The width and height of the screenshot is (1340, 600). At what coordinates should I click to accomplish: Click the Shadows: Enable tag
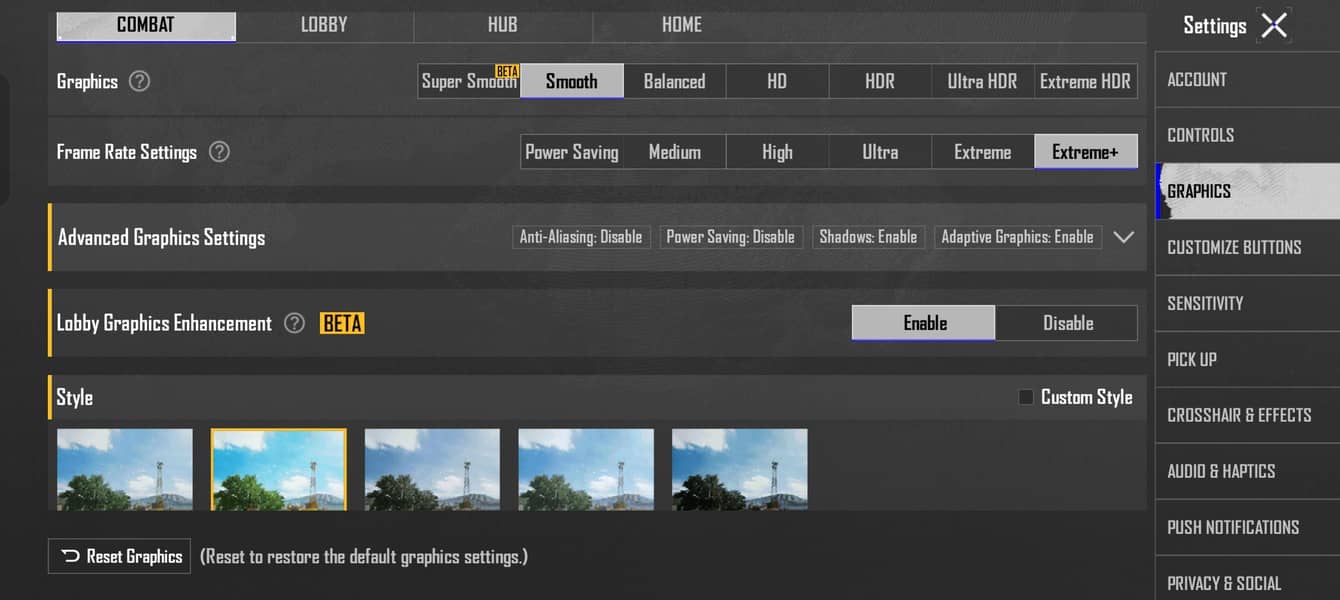pos(868,237)
